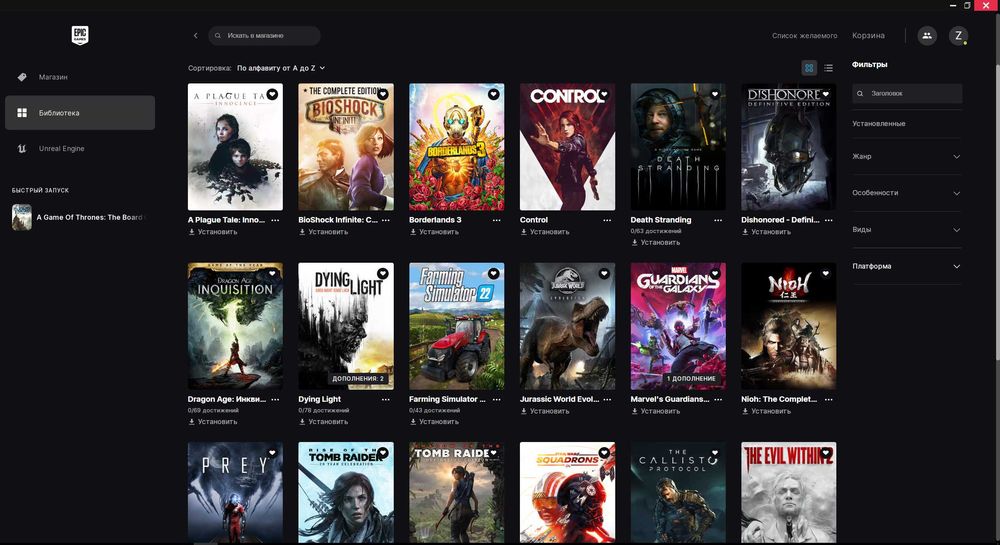
Task: Toggle favorite heart on Control cover
Action: coord(604,94)
